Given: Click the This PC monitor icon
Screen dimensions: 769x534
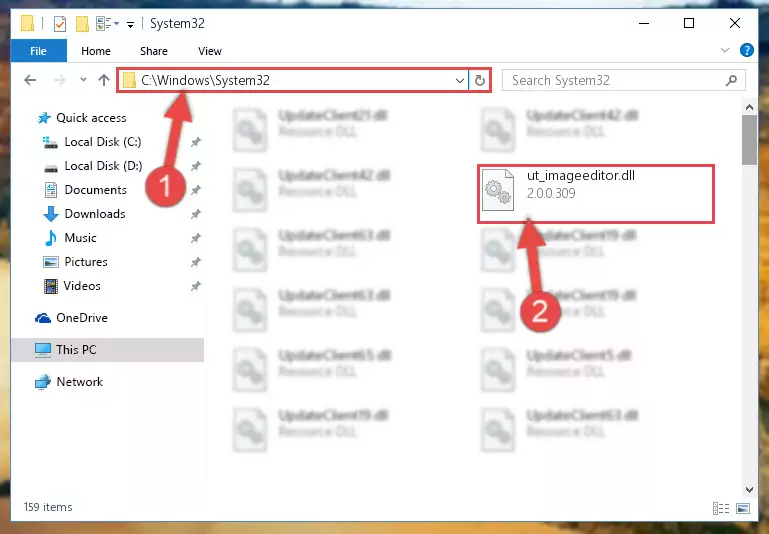Looking at the screenshot, I should [x=43, y=350].
